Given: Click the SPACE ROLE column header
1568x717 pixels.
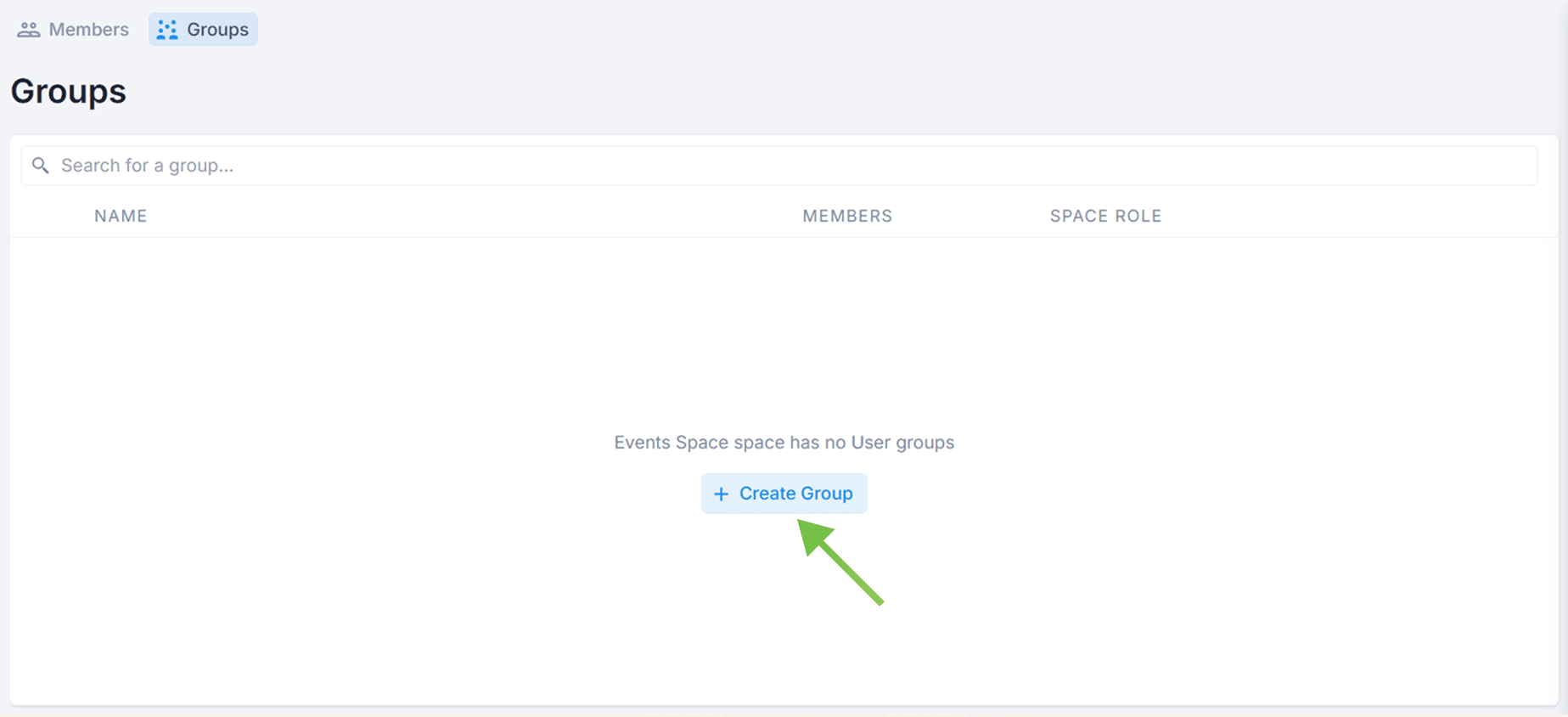Looking at the screenshot, I should 1104,216.
